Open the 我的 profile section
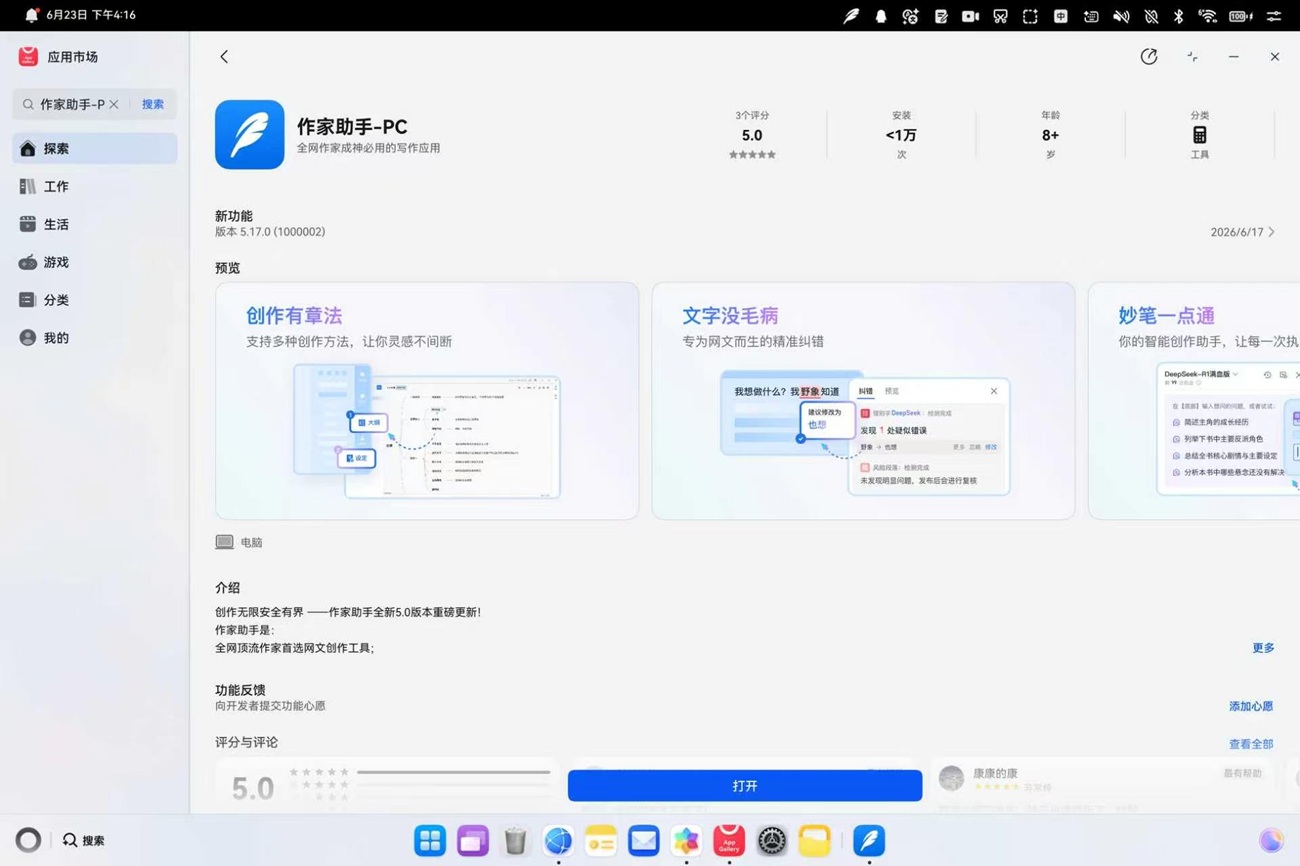Image resolution: width=1300 pixels, height=866 pixels. (95, 338)
